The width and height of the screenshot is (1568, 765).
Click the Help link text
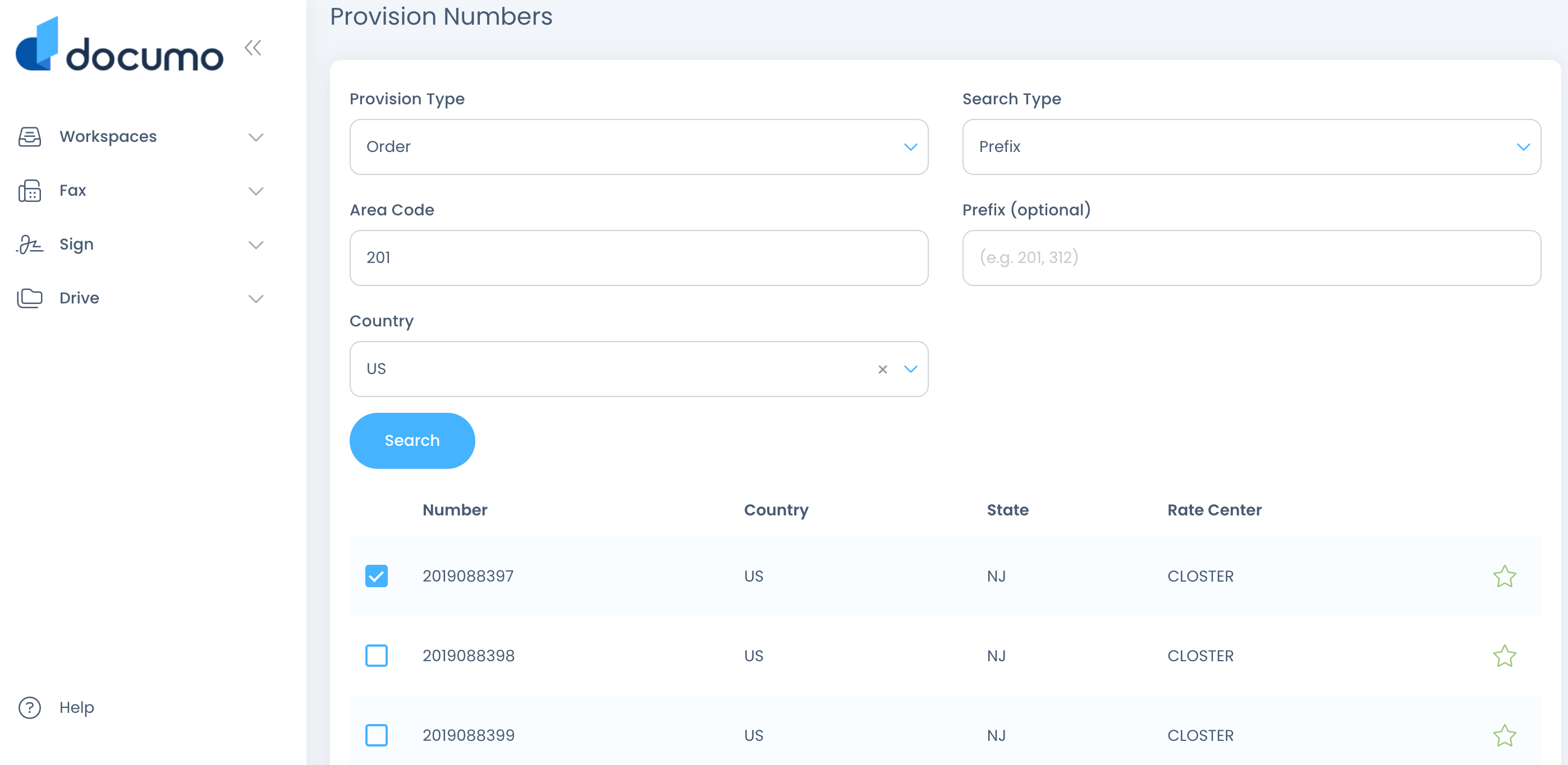pyautogui.click(x=77, y=707)
